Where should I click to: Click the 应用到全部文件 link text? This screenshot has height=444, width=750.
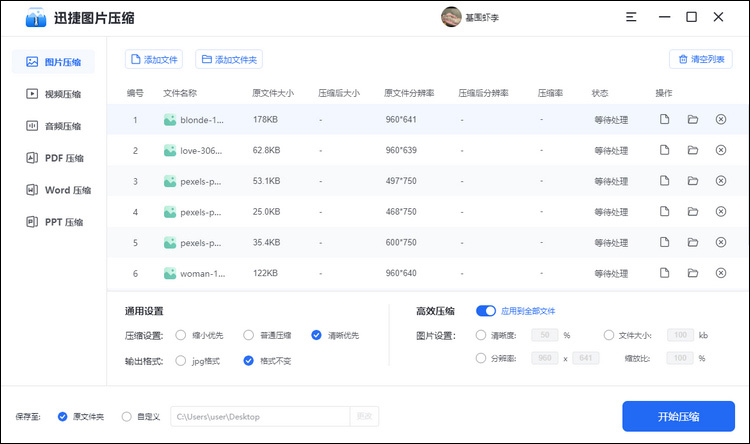pos(528,311)
